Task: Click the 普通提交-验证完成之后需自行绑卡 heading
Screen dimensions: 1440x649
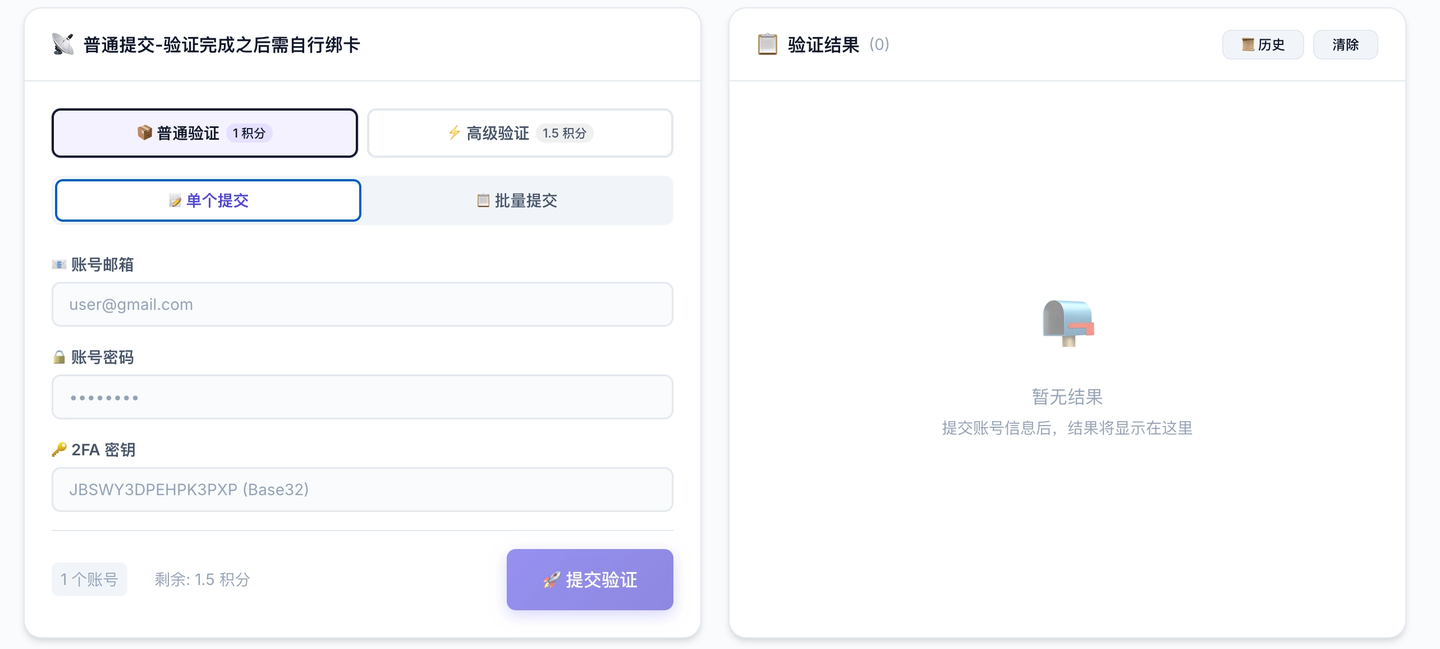Action: pos(221,45)
